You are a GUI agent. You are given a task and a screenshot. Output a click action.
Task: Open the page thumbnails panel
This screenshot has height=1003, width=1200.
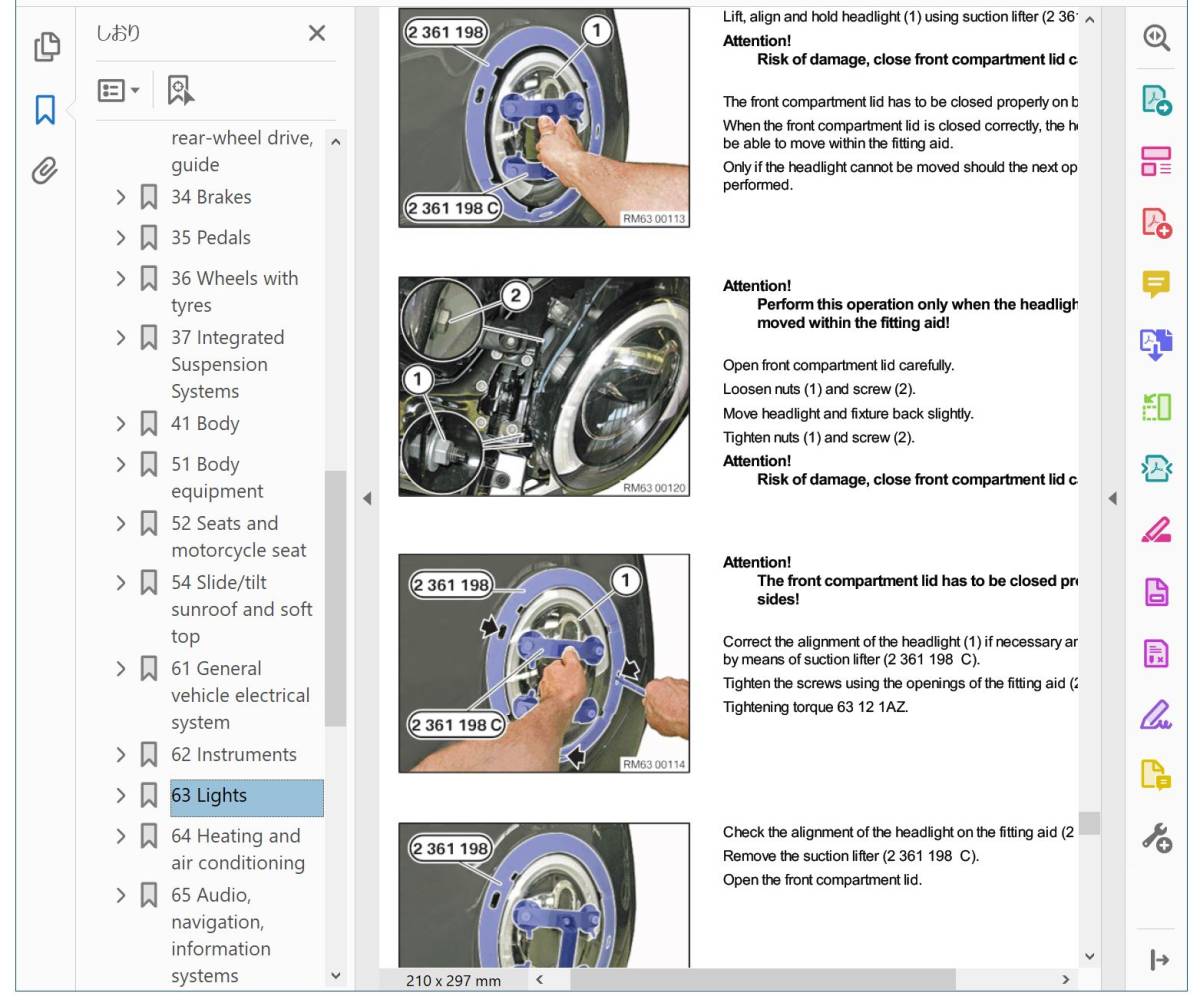(x=46, y=46)
